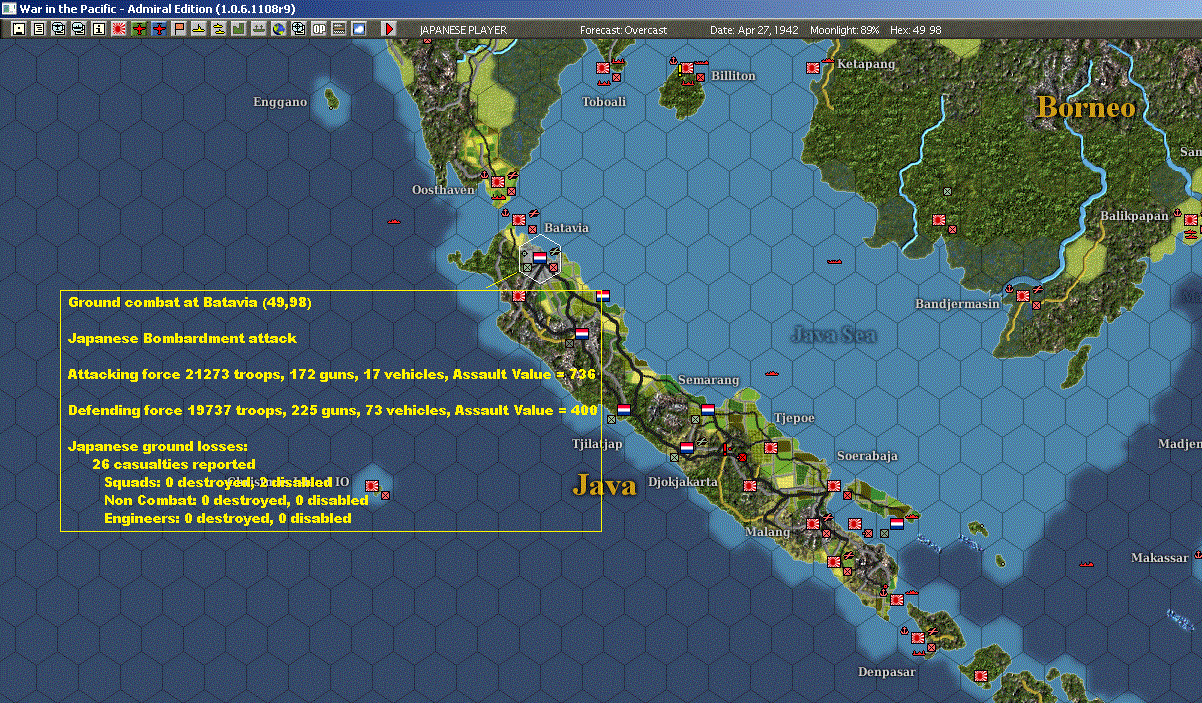Click the rising sun flag toolbar icon
Viewport: 1202px width, 703px height.
pos(118,30)
